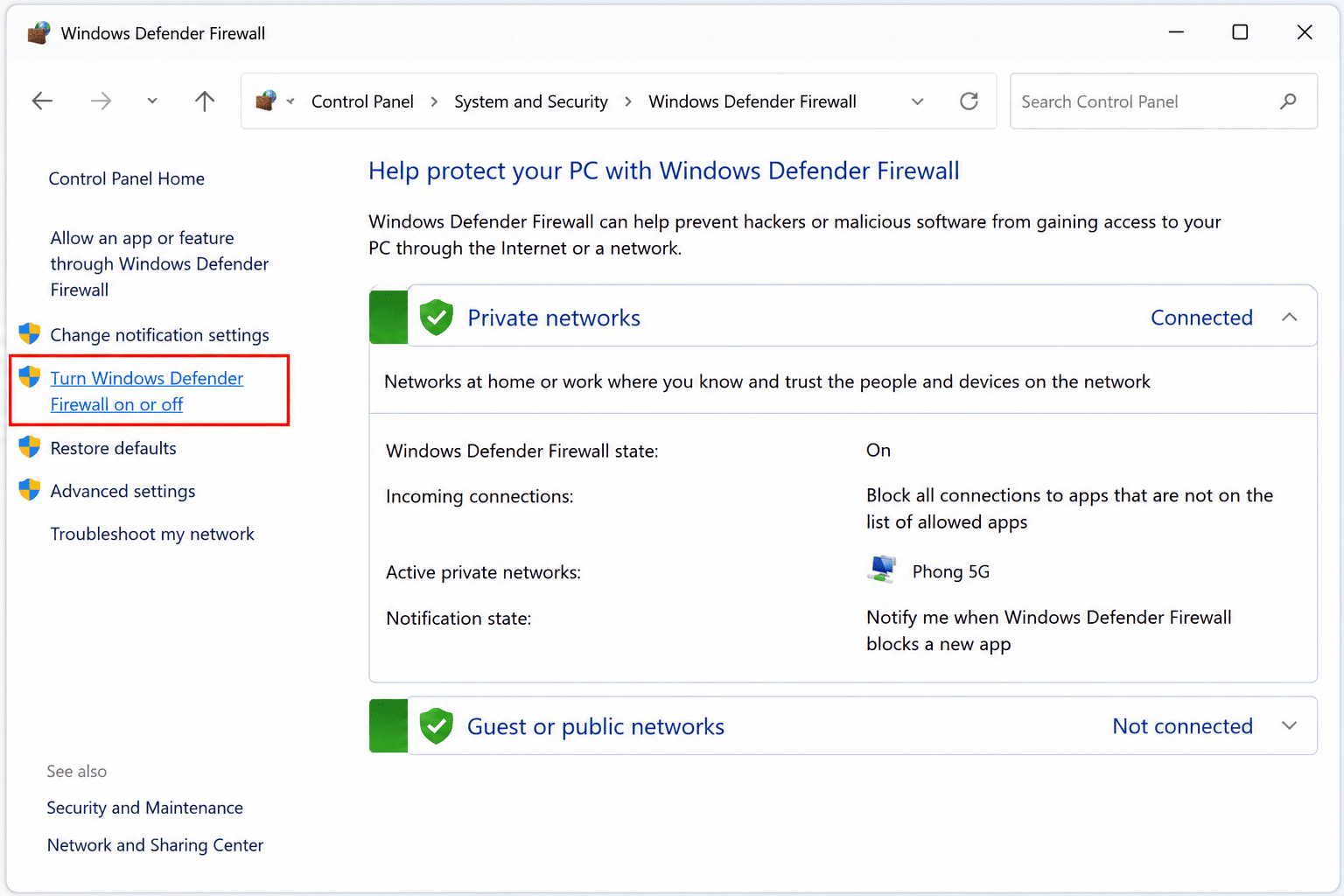Screen dimensions: 1344x896
Task: Click Private networks heading
Action: pyautogui.click(x=554, y=318)
